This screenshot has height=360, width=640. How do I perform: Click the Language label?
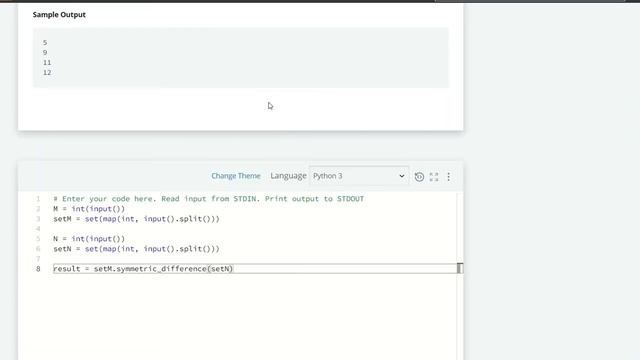tap(288, 176)
